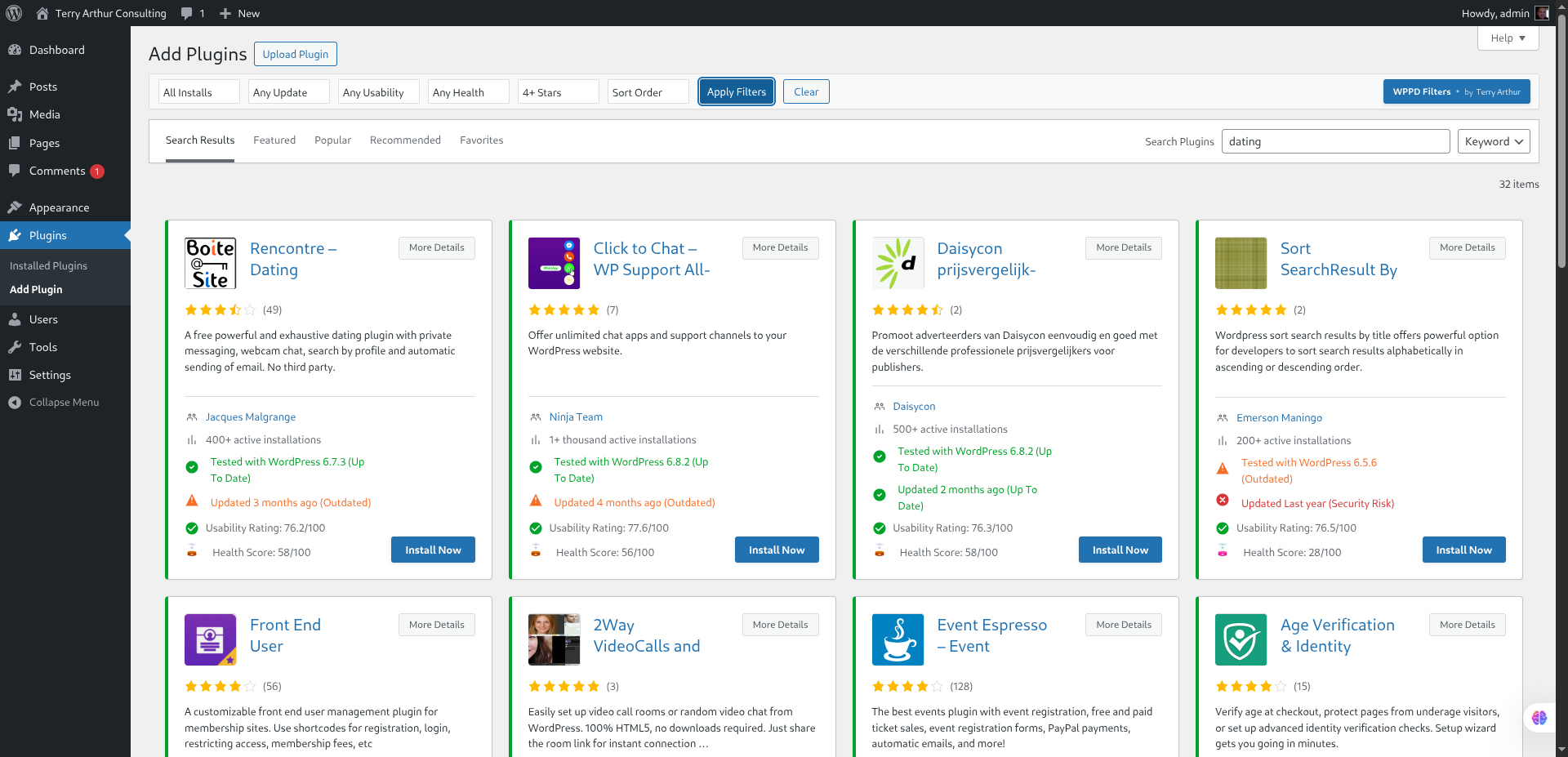Open author link Emerson Maningo
The height and width of the screenshot is (757, 1568).
1279,418
